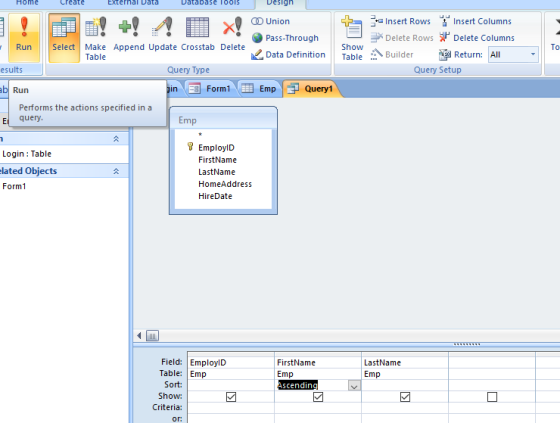Click the Pass-Through query button

[x=285, y=38]
